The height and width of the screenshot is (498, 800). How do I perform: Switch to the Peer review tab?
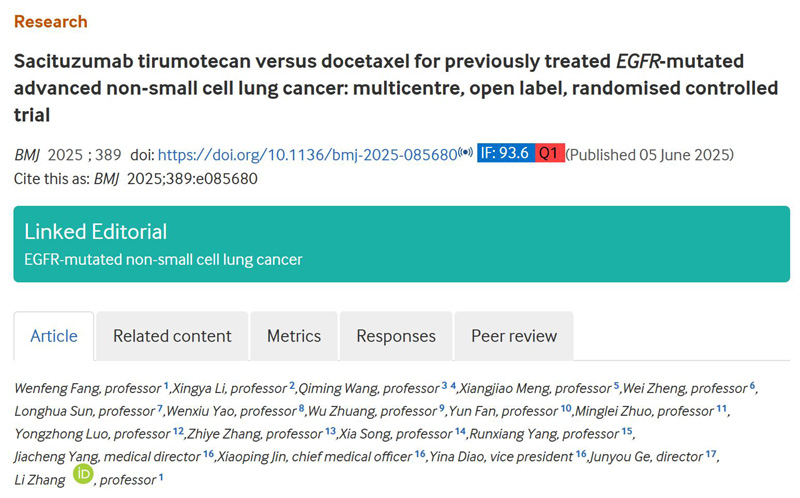tap(514, 336)
